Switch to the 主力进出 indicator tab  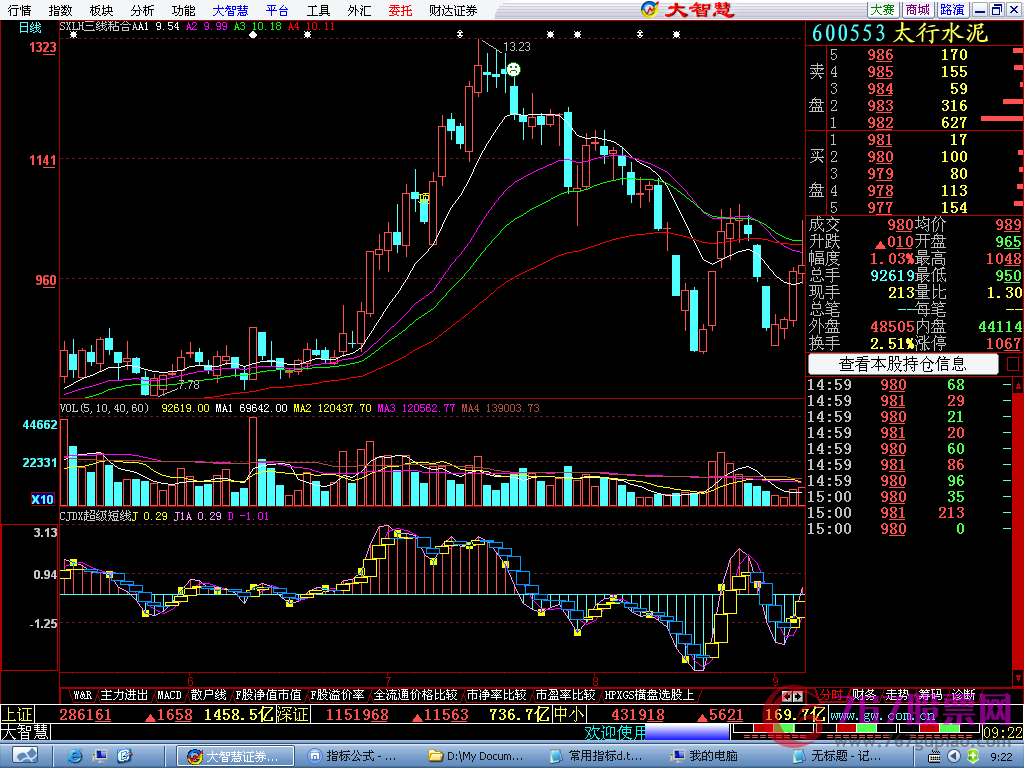point(125,695)
